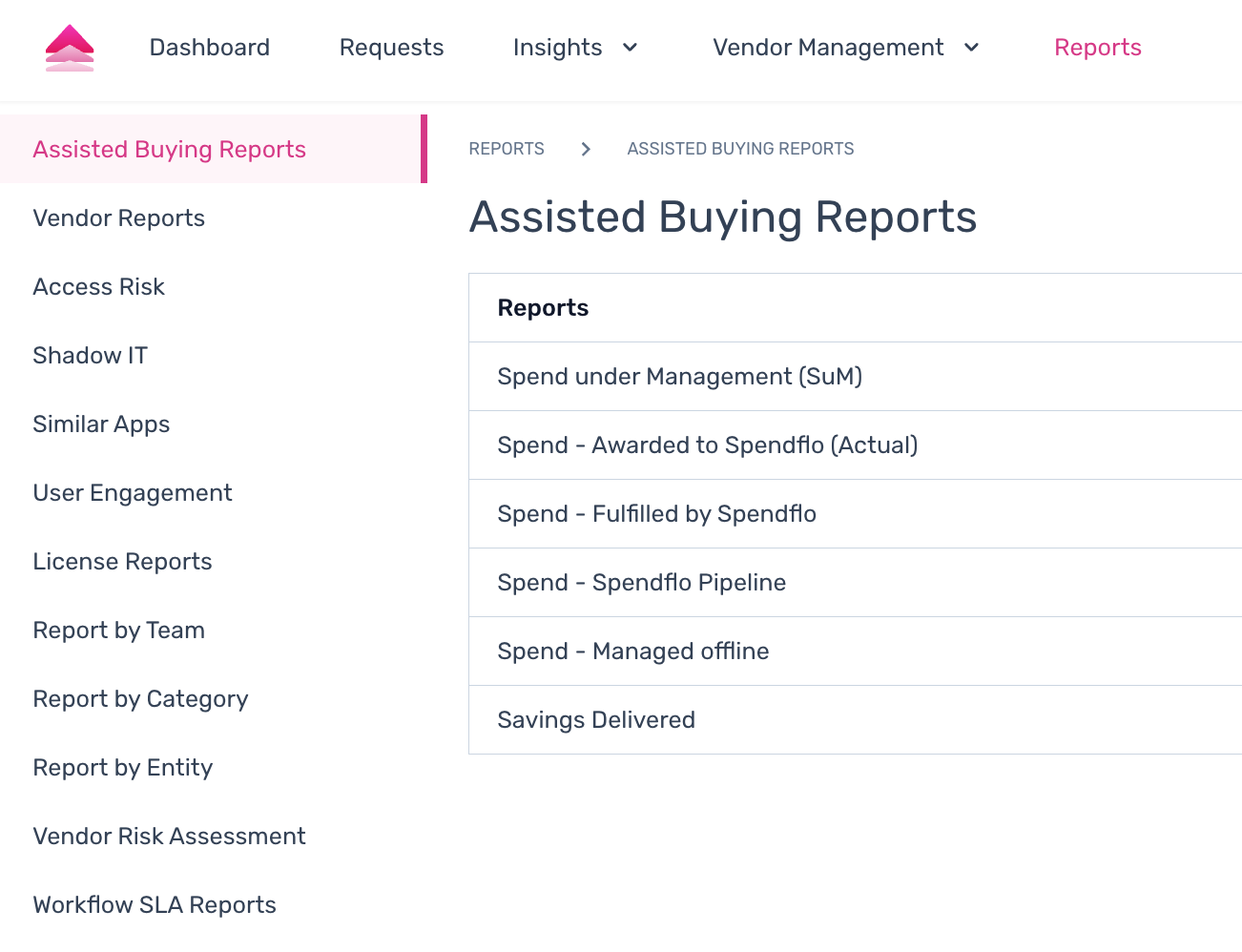Image resolution: width=1242 pixels, height=952 pixels.
Task: Open Spend - Managed offline report
Action: 856,652
